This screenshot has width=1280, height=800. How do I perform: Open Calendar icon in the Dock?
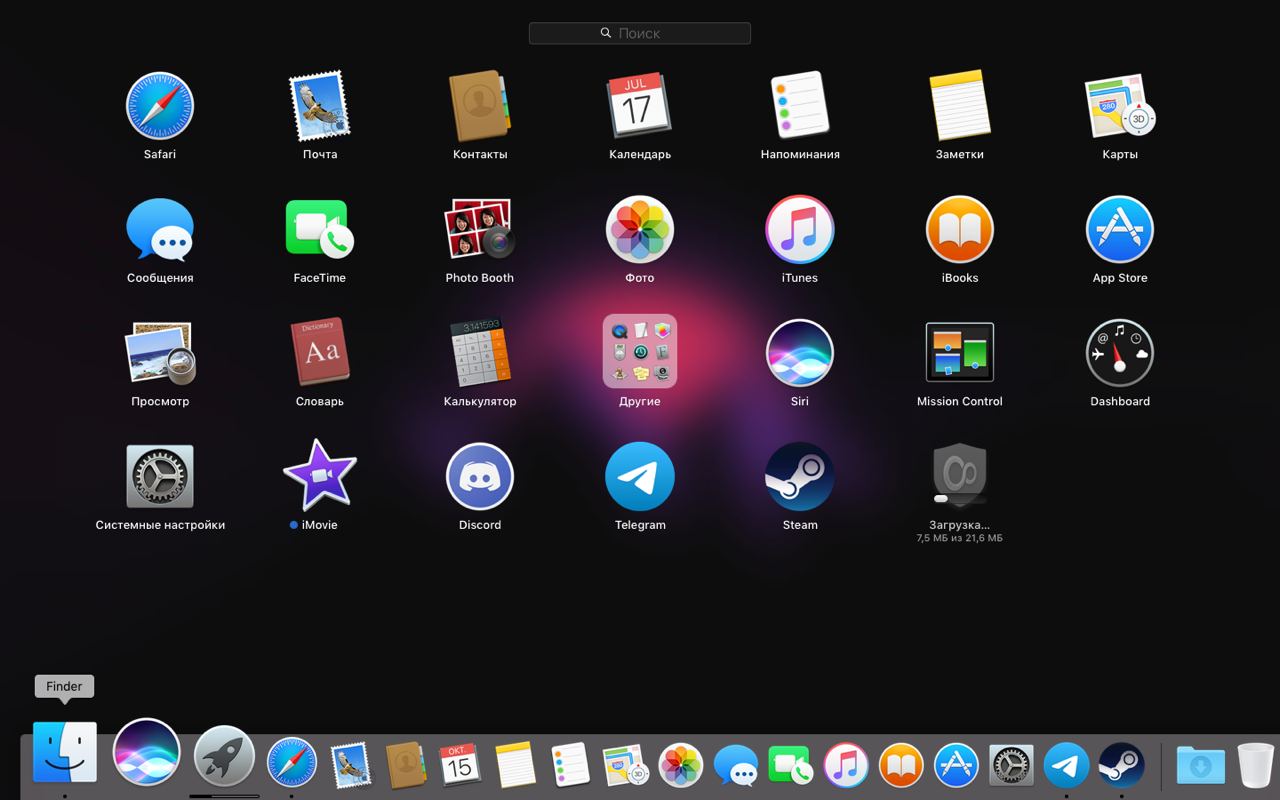click(459, 765)
